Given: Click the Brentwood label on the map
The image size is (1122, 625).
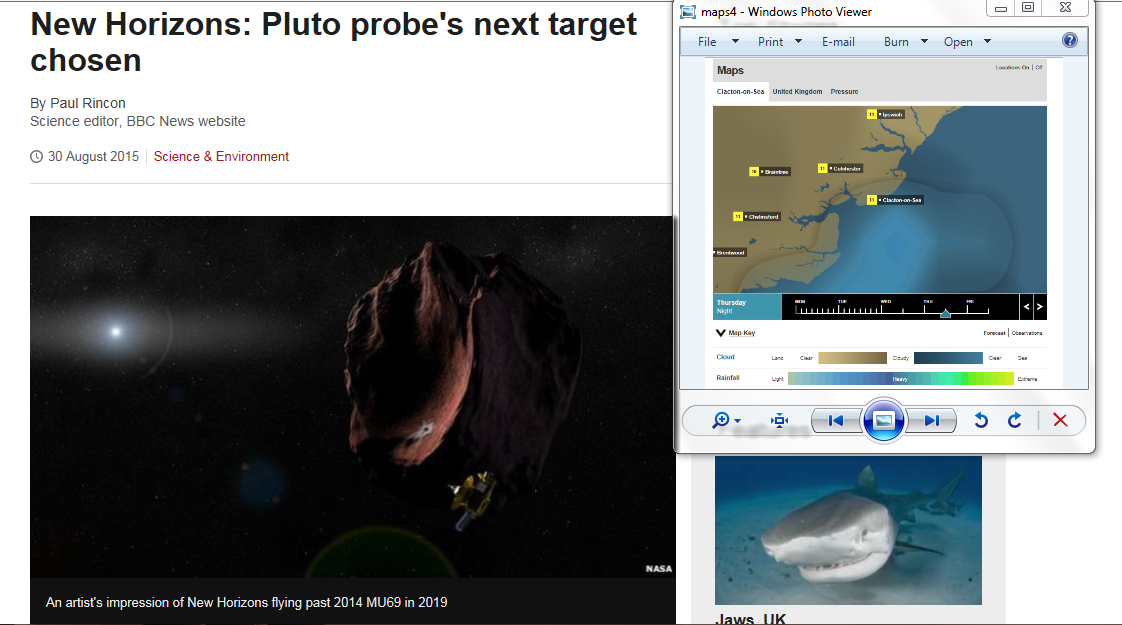Looking at the screenshot, I should [x=730, y=253].
